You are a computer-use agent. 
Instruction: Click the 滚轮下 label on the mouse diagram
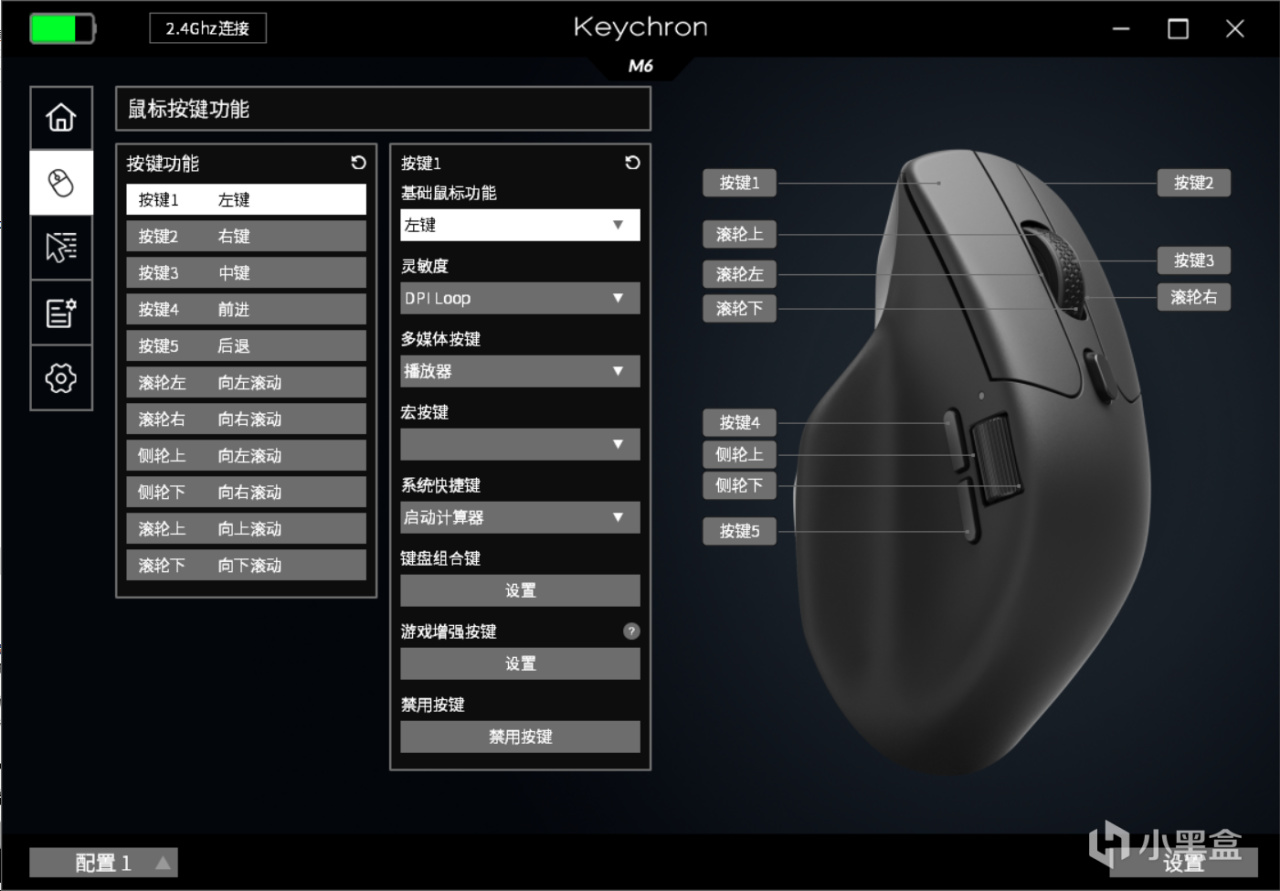740,309
